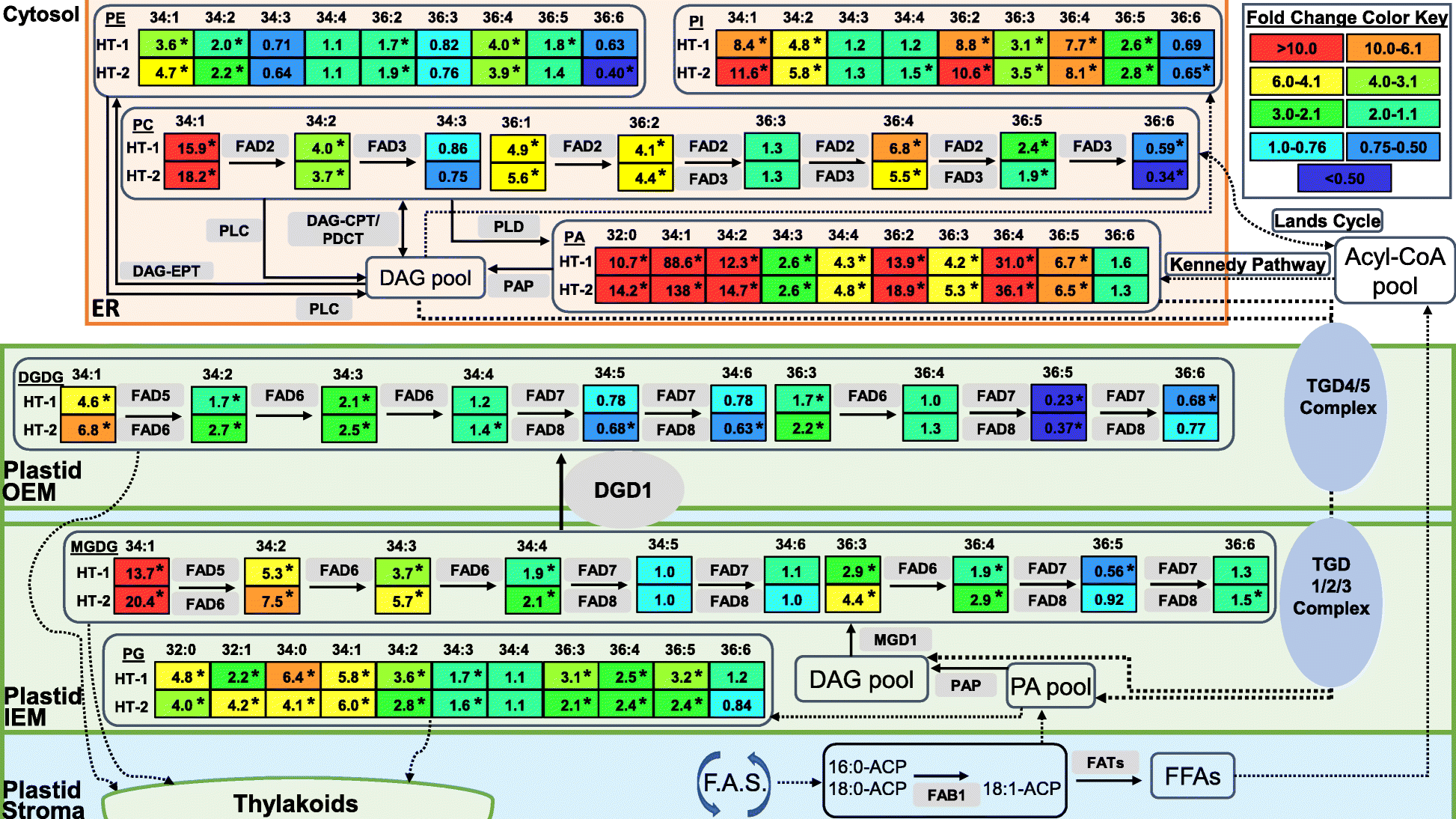Click the 13.7* cell in the MGDG table
1456x819 pixels.
point(141,573)
